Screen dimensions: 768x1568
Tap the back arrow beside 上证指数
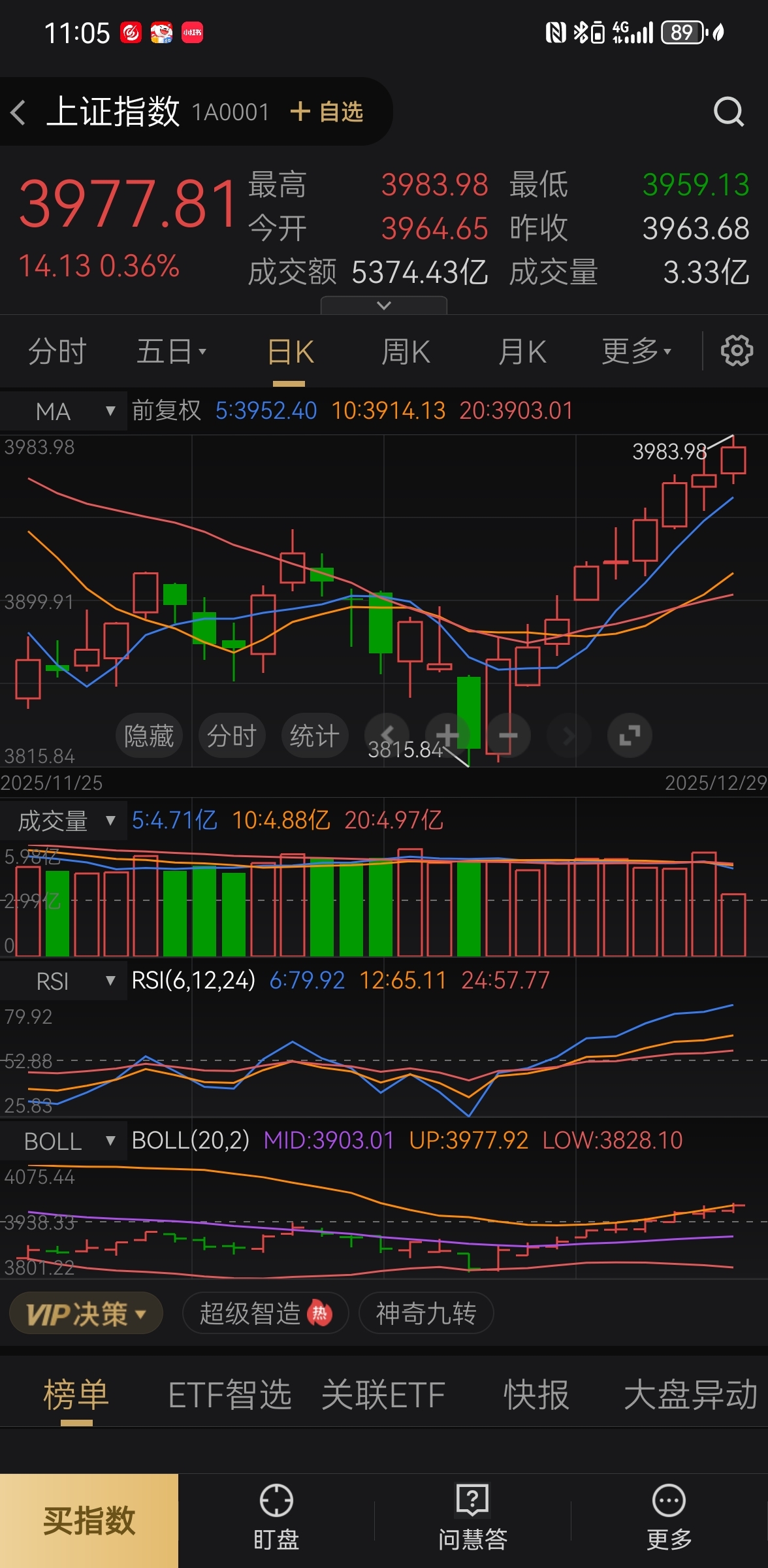pyautogui.click(x=18, y=112)
